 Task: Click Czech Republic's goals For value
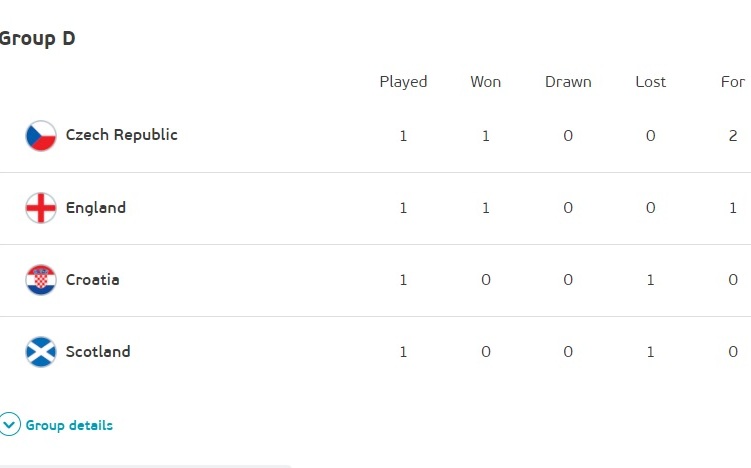click(733, 136)
